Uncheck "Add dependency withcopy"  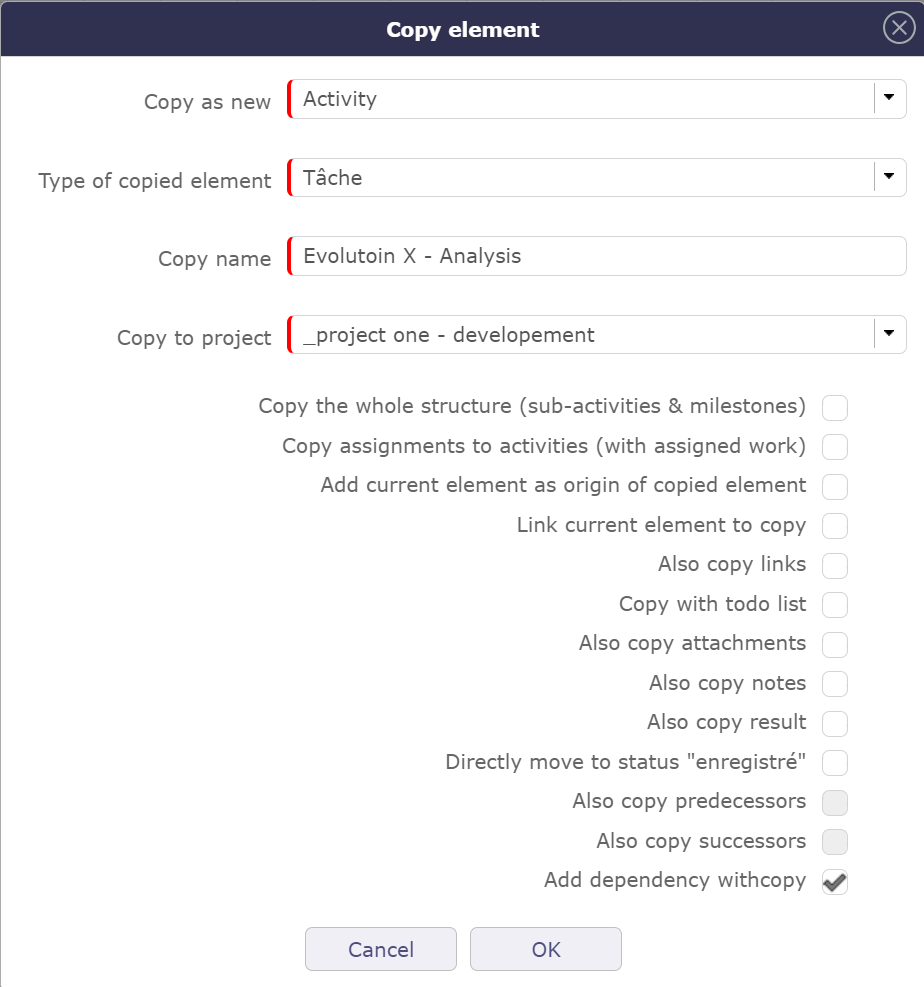(x=834, y=881)
